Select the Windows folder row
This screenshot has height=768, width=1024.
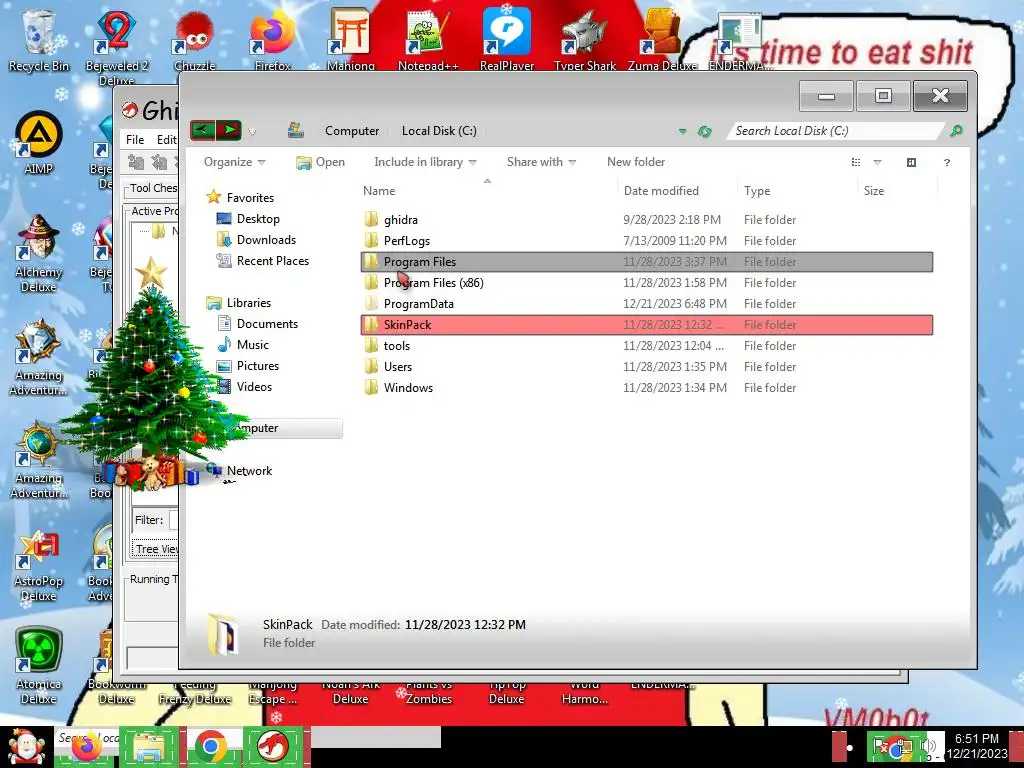pos(647,388)
